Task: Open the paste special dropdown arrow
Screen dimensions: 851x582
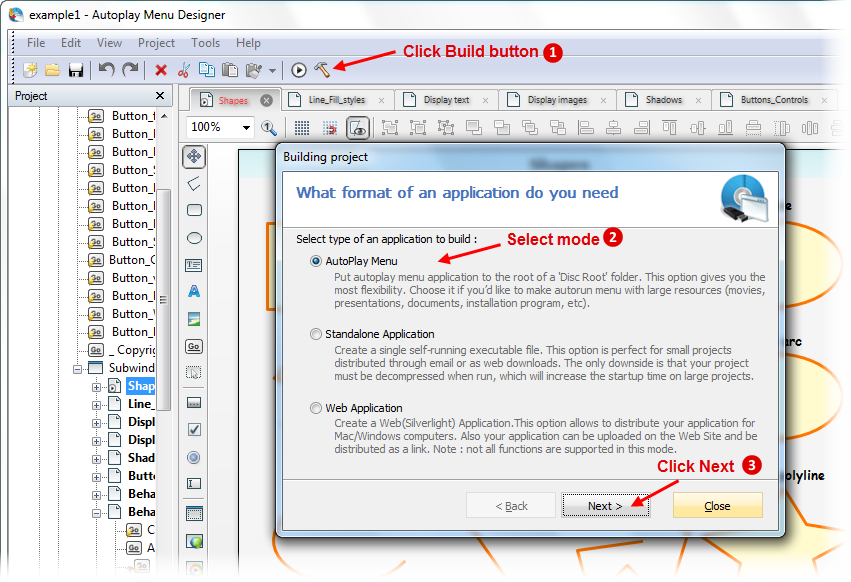Action: click(272, 71)
